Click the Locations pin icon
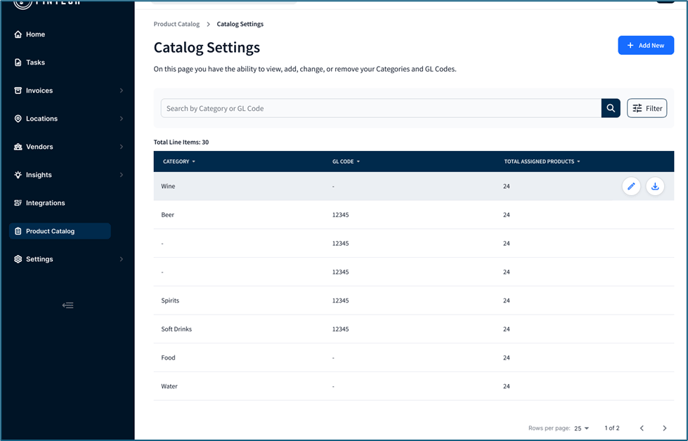This screenshot has height=441, width=688. (18, 118)
